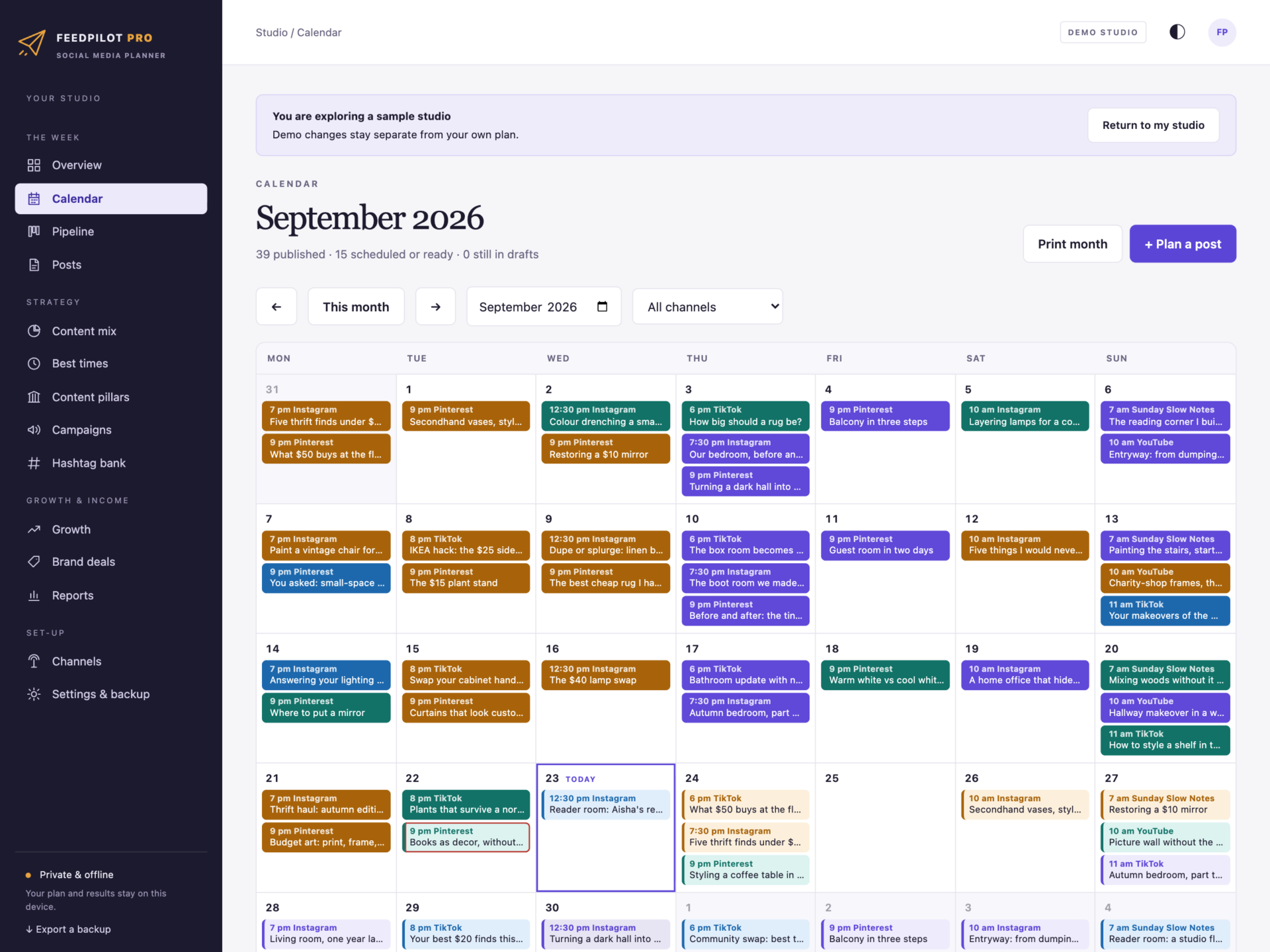The height and width of the screenshot is (952, 1270).
Task: Click the Studio breadcrumb link
Action: [x=272, y=32]
